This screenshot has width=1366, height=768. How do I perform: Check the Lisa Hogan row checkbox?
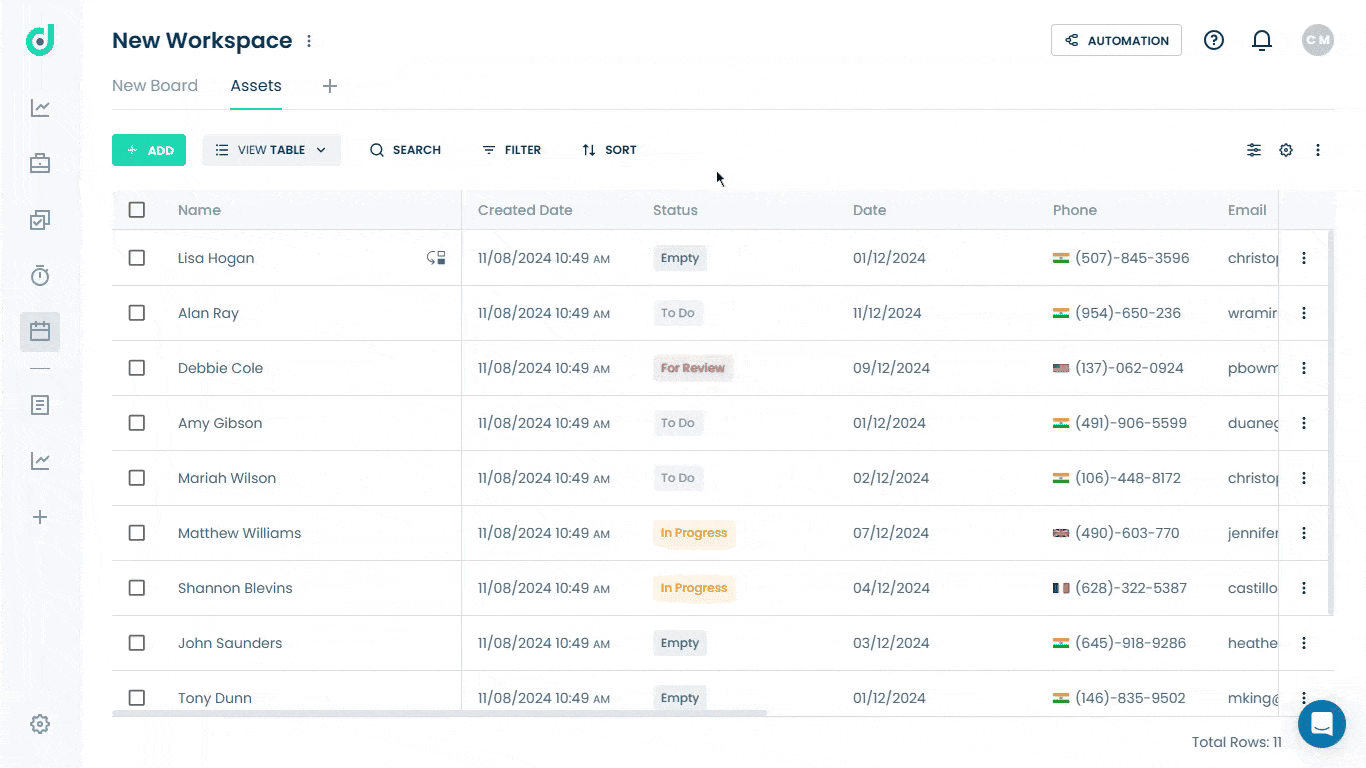pyautogui.click(x=137, y=258)
